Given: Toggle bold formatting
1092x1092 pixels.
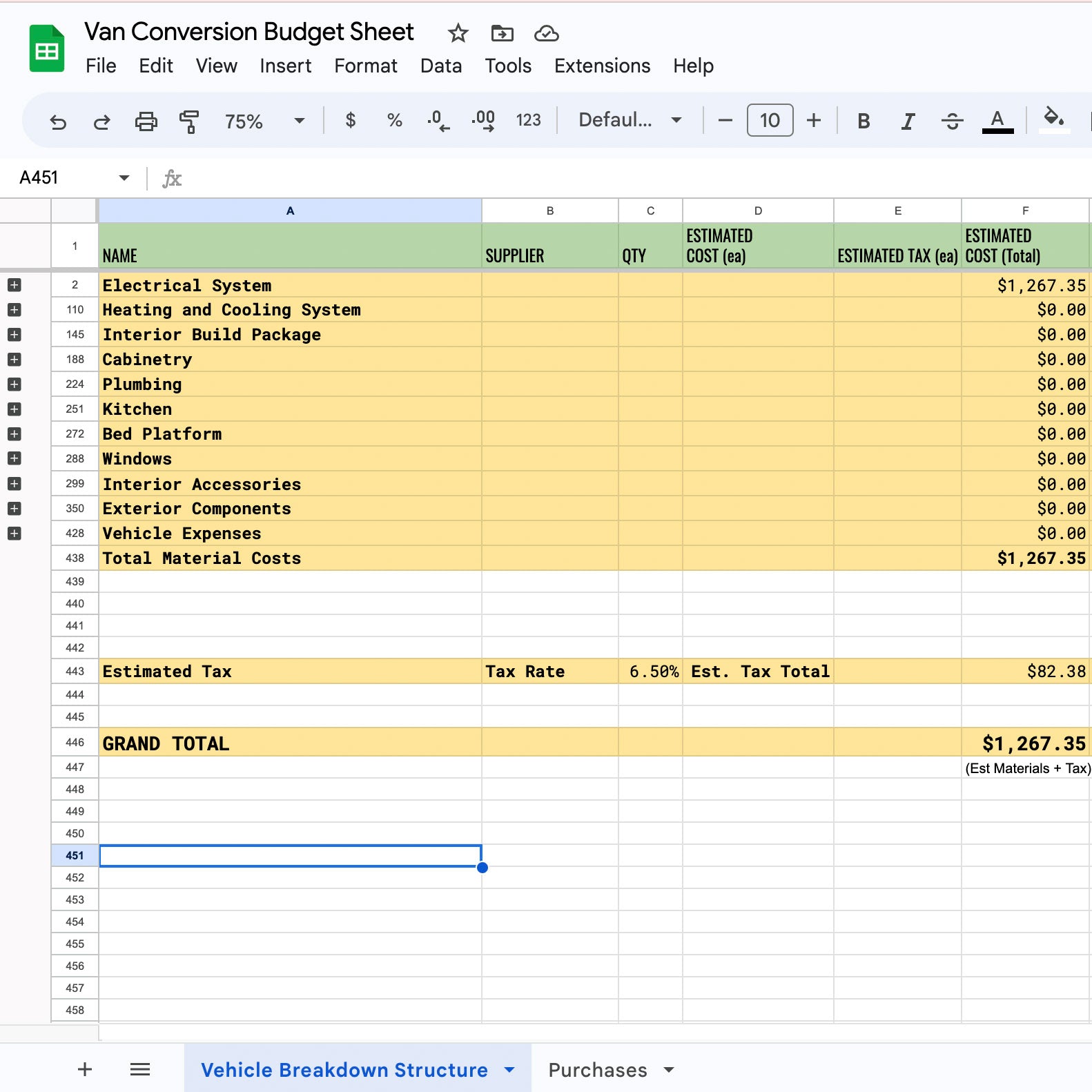Looking at the screenshot, I should (863, 121).
